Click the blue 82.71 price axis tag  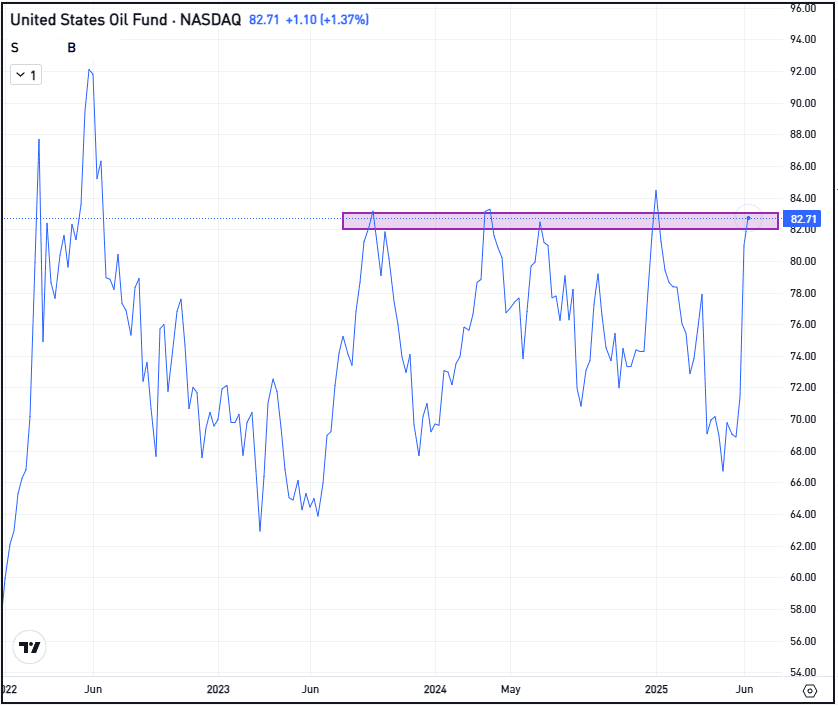pos(802,219)
